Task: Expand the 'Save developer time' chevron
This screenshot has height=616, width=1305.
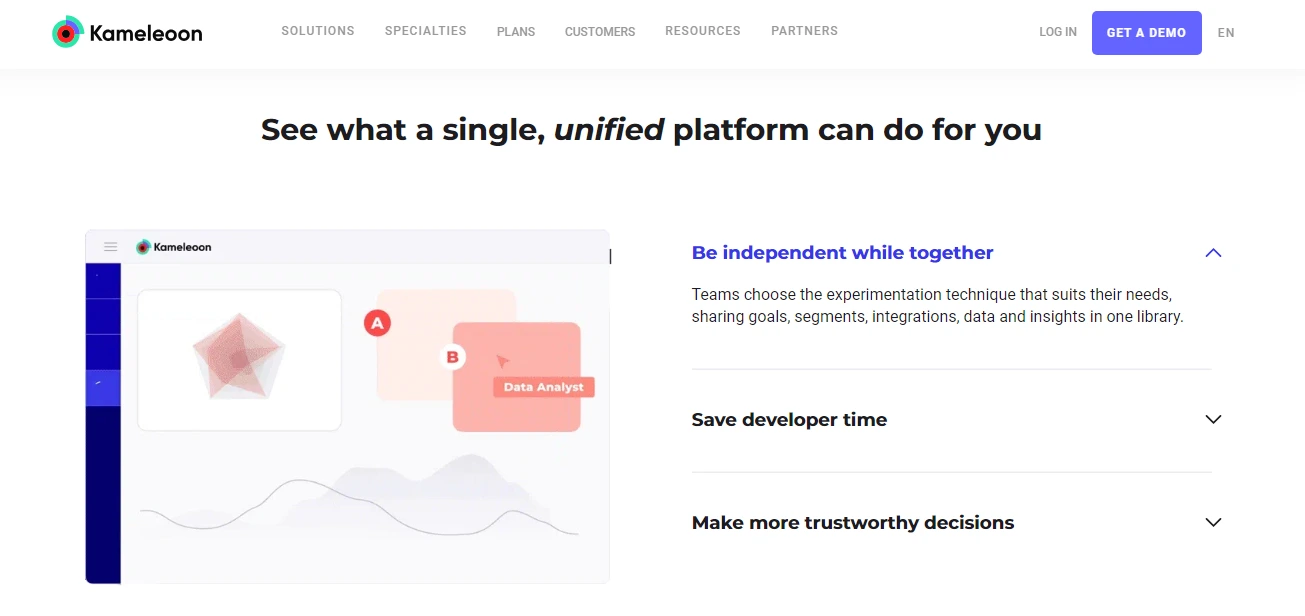Action: (1213, 419)
